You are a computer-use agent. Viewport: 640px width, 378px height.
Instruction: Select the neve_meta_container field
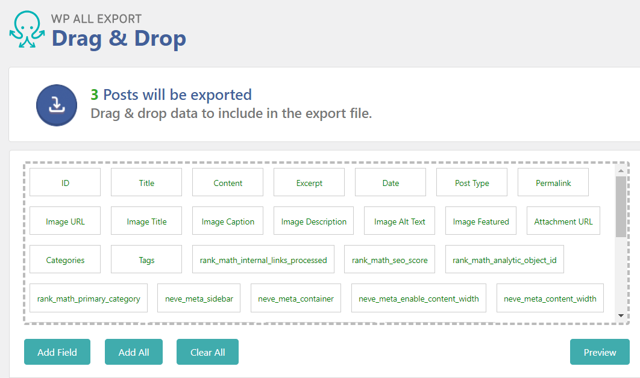[x=296, y=298]
